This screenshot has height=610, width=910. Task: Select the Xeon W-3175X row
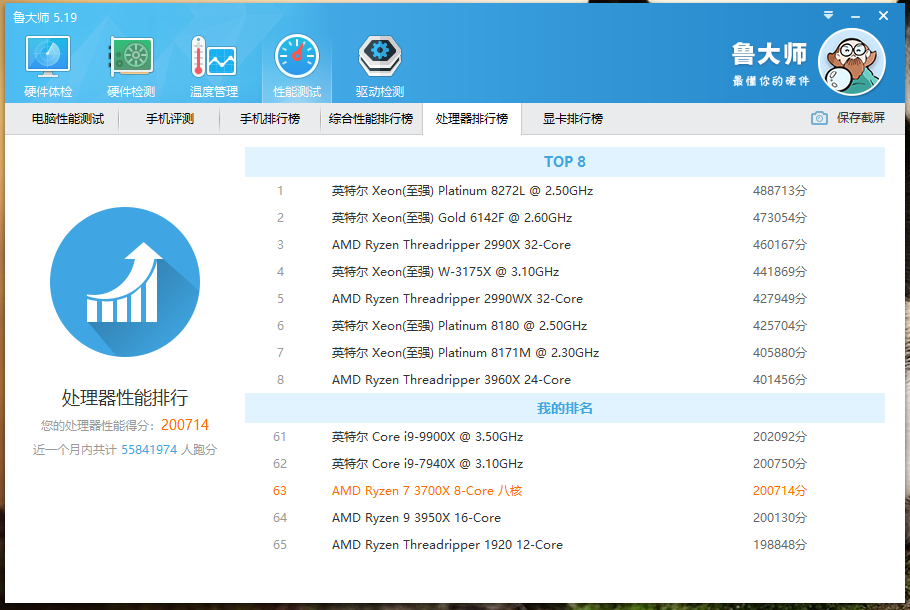coord(565,272)
